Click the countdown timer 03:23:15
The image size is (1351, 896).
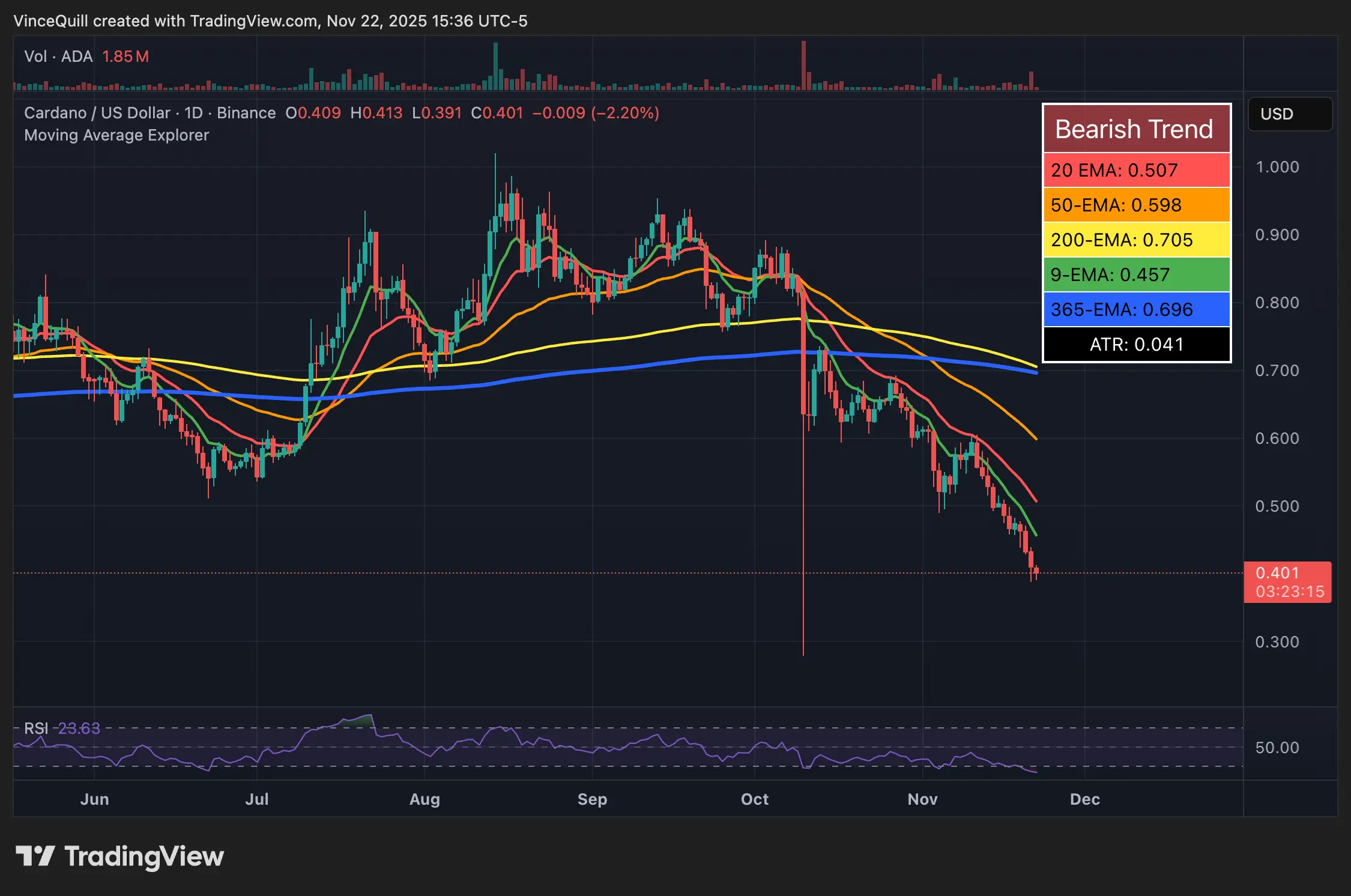[x=1289, y=592]
